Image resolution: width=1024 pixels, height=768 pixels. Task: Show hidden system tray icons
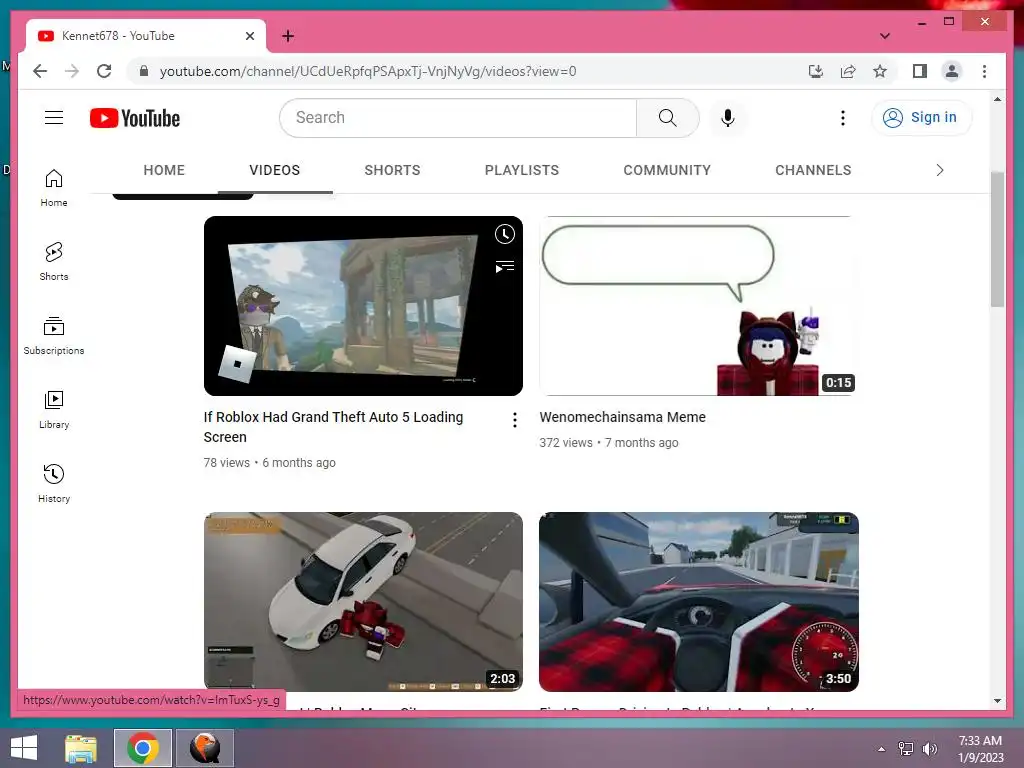[881, 749]
